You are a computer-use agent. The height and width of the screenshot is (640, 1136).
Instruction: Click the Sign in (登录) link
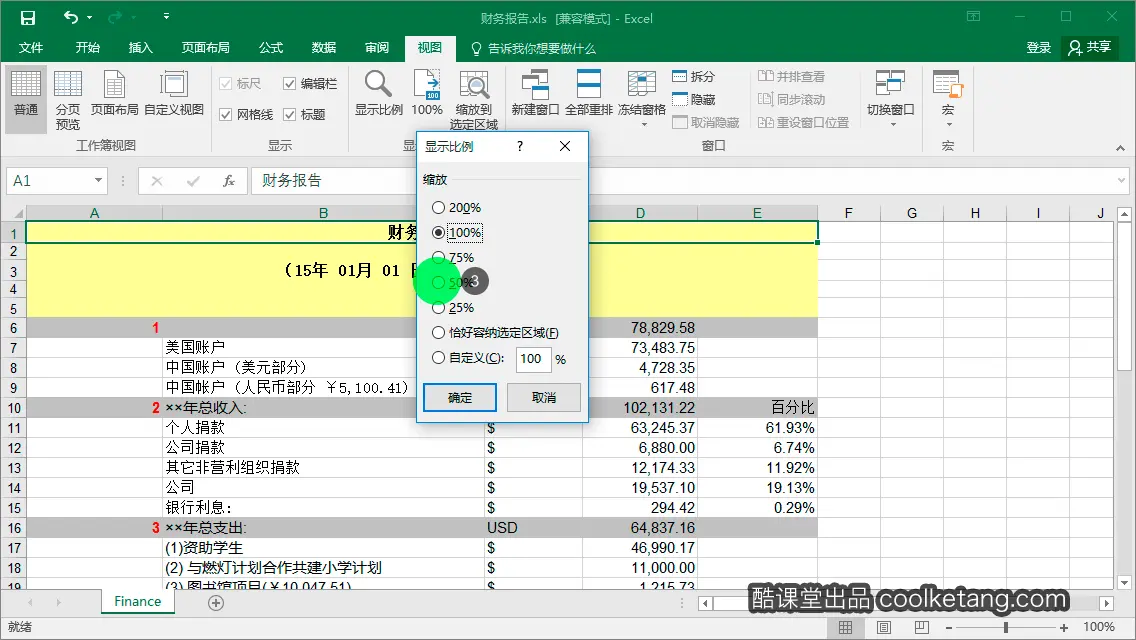(x=1038, y=48)
